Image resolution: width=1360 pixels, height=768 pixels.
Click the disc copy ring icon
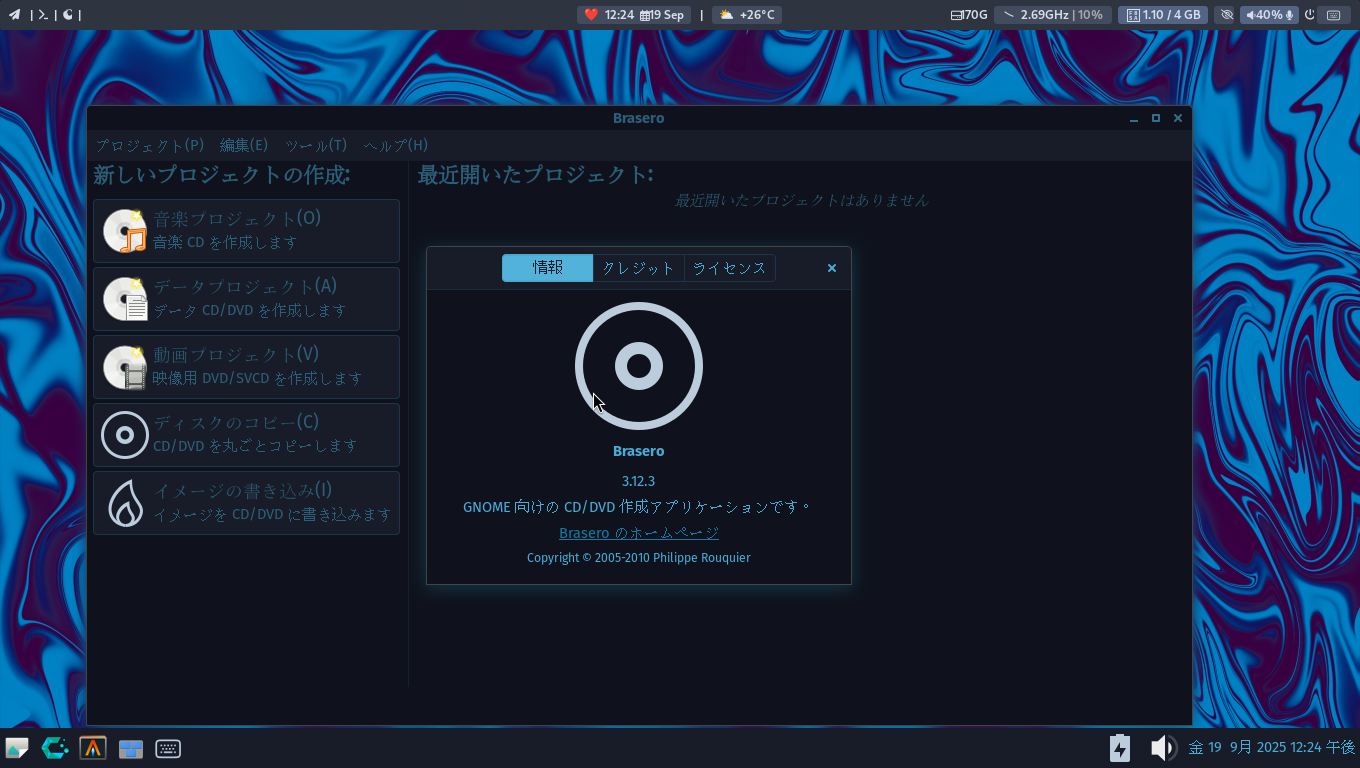[125, 435]
